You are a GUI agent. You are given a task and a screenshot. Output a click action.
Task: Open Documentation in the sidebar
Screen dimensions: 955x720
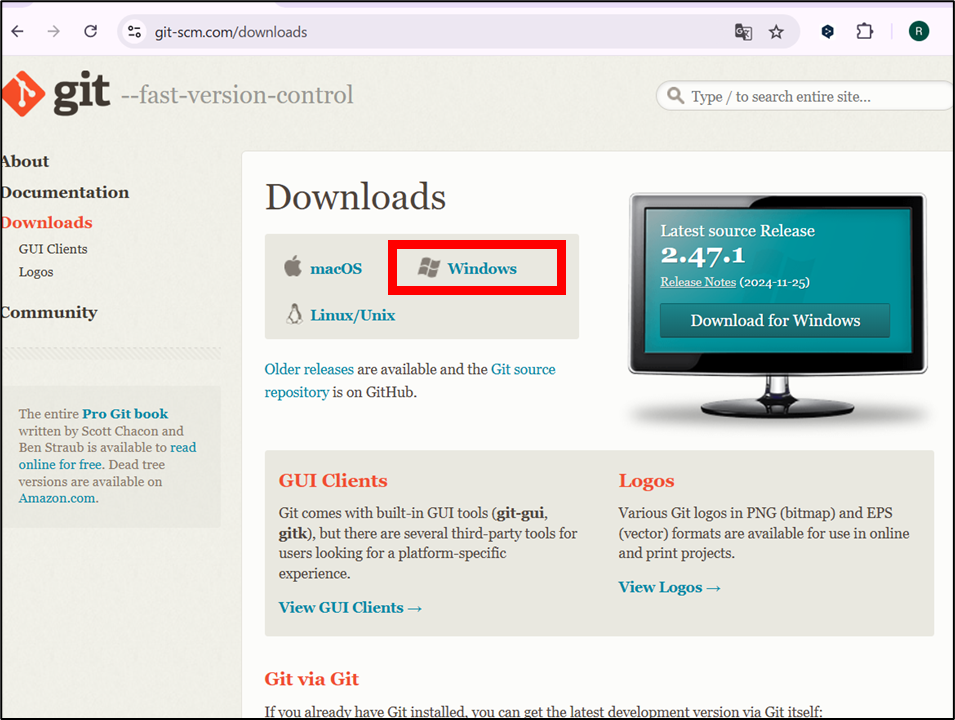point(65,192)
